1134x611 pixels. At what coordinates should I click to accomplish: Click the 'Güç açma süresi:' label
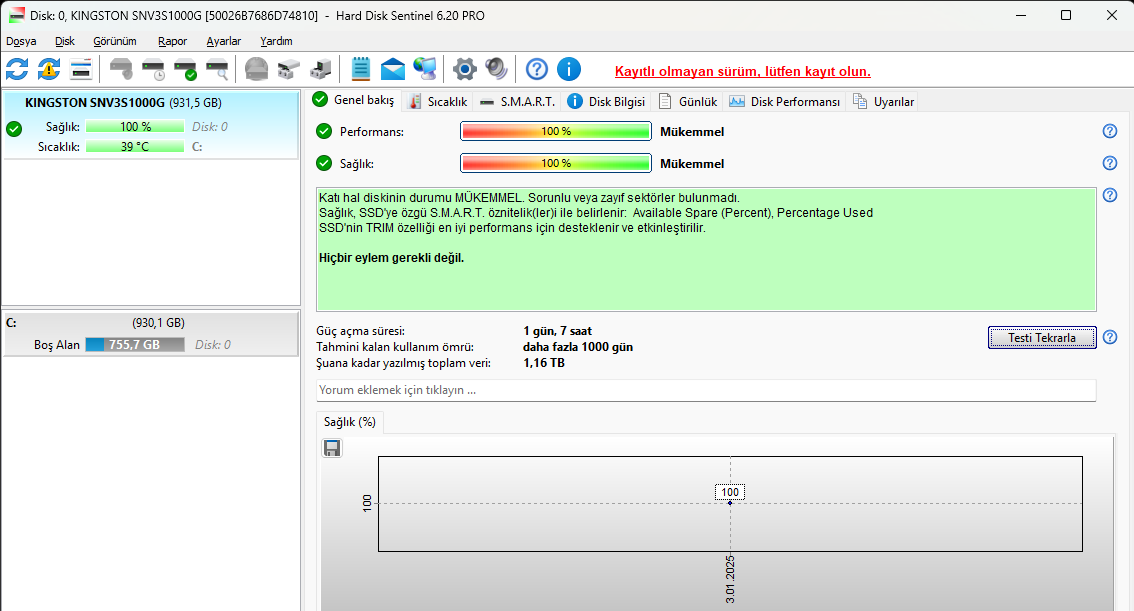coord(360,331)
